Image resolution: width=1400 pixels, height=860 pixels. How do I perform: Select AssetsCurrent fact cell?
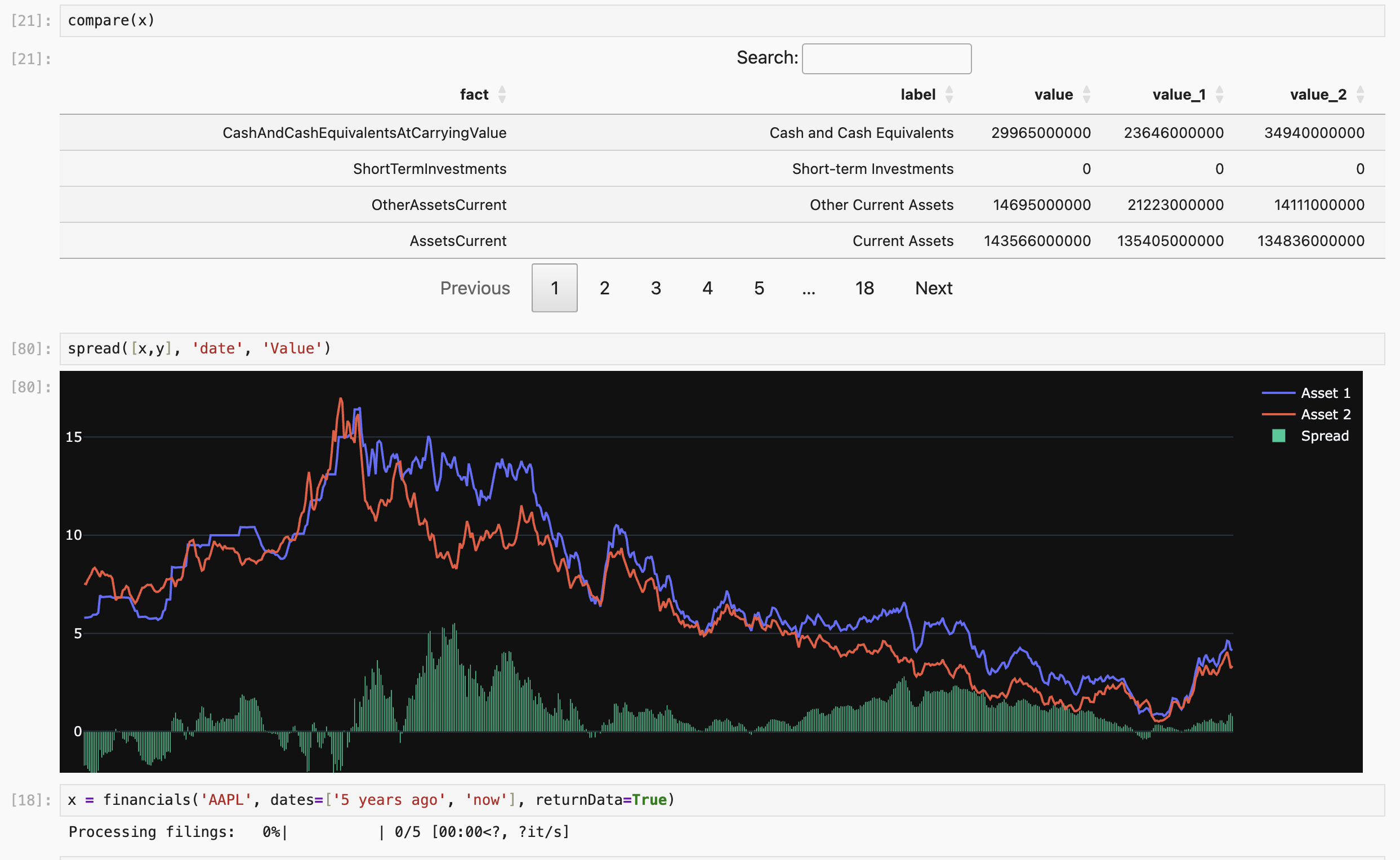point(458,241)
